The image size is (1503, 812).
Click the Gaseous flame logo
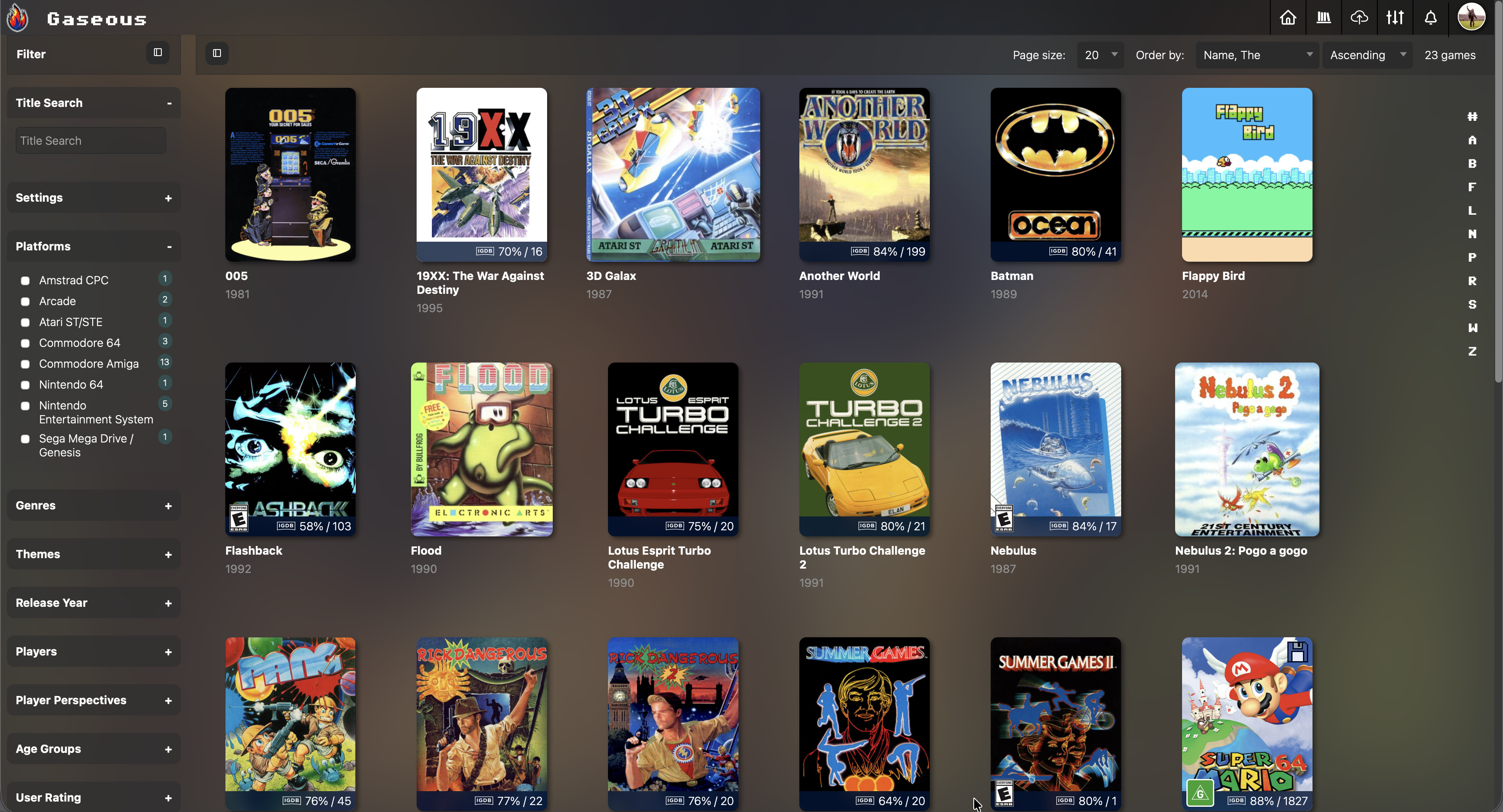click(17, 17)
